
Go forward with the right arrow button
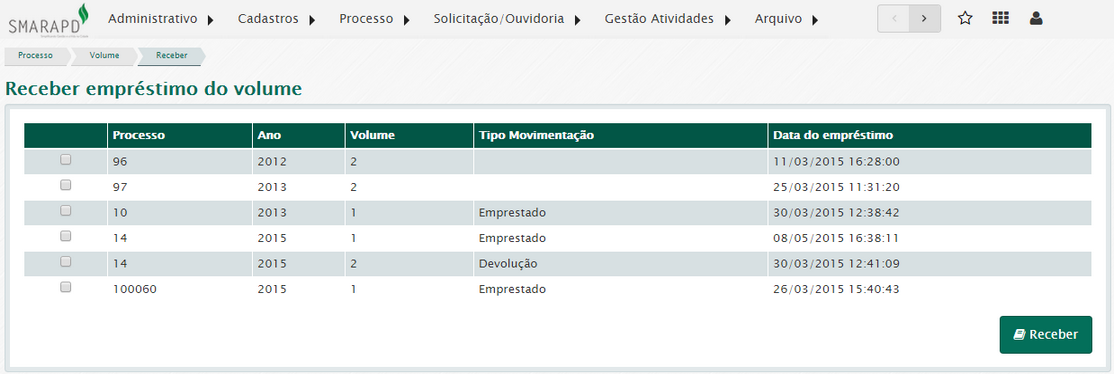(924, 18)
